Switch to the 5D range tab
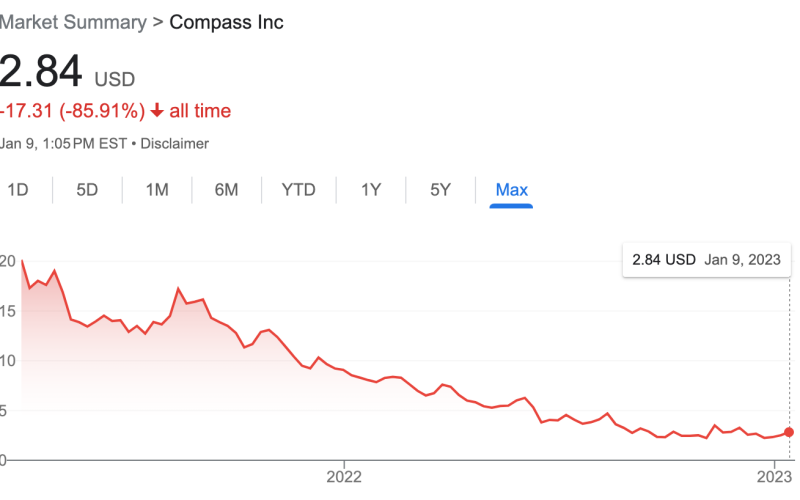800x500 pixels. [x=87, y=190]
